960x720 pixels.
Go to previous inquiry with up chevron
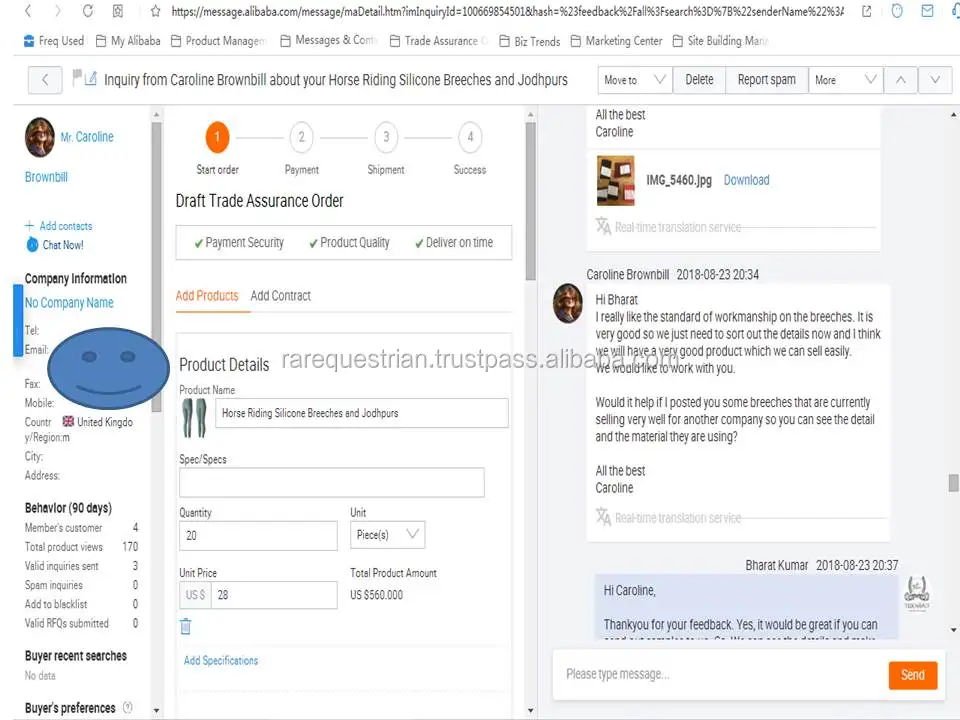pos(900,80)
